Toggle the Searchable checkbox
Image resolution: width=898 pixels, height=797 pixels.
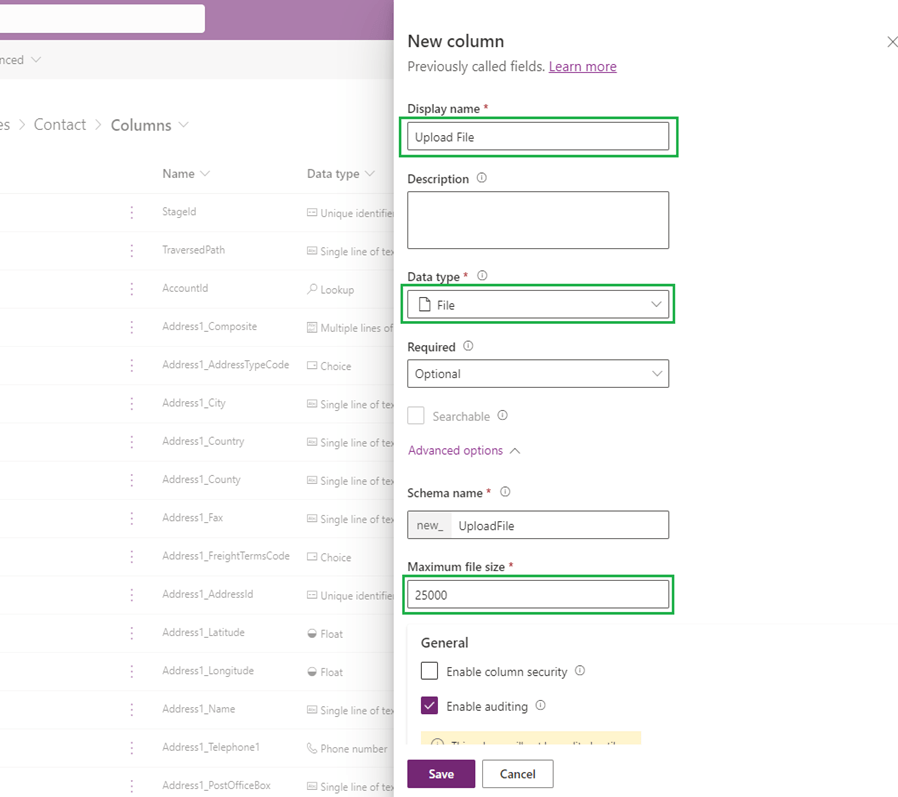pos(416,416)
